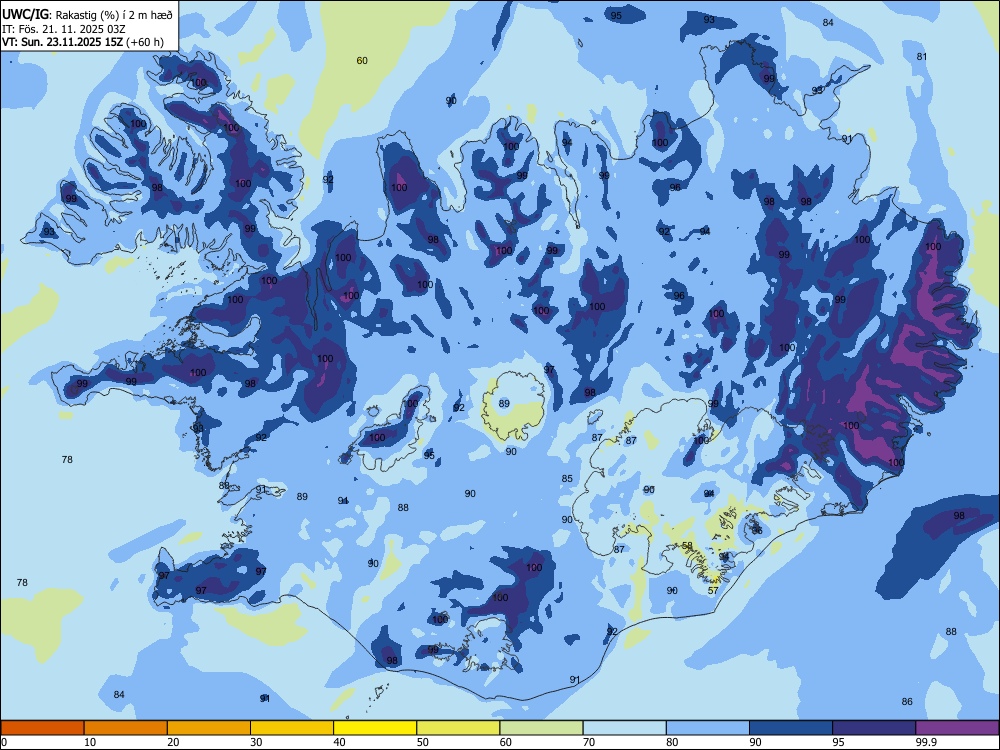Pick the light green 60–70 legend swatch
1000x750 pixels.
click(541, 728)
